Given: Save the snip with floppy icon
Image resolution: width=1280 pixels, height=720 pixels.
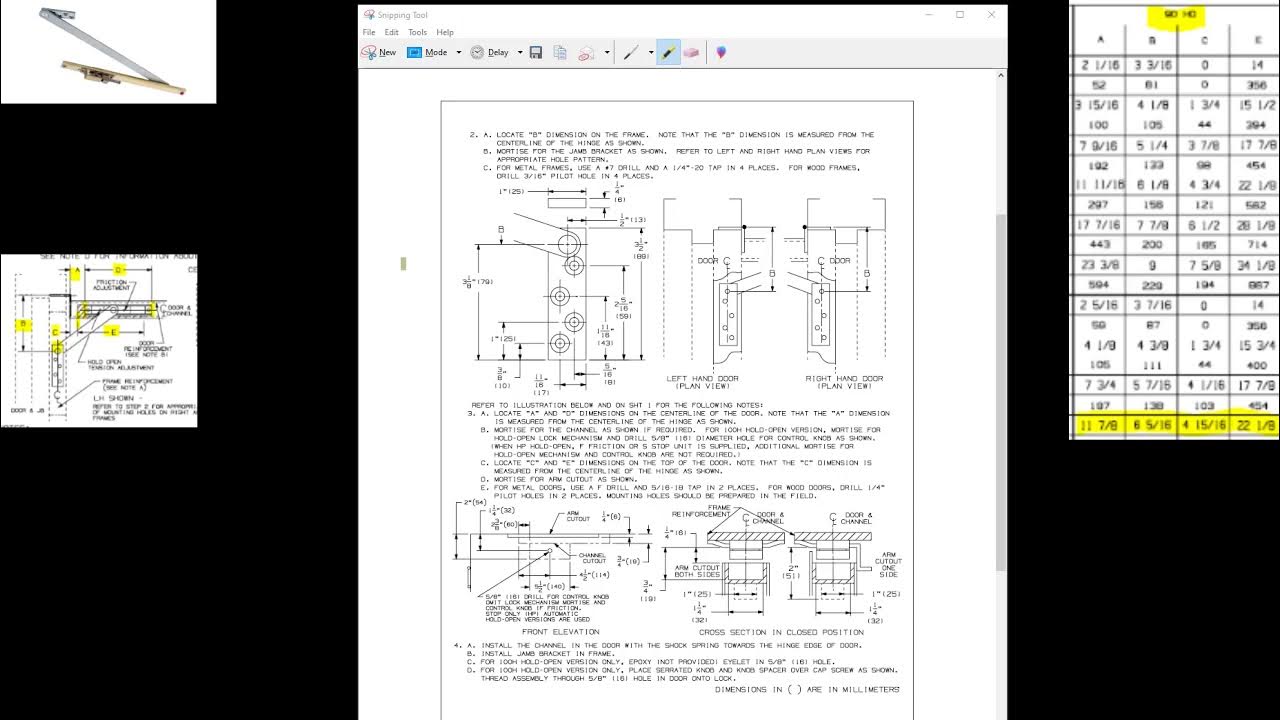Looking at the screenshot, I should (536, 52).
